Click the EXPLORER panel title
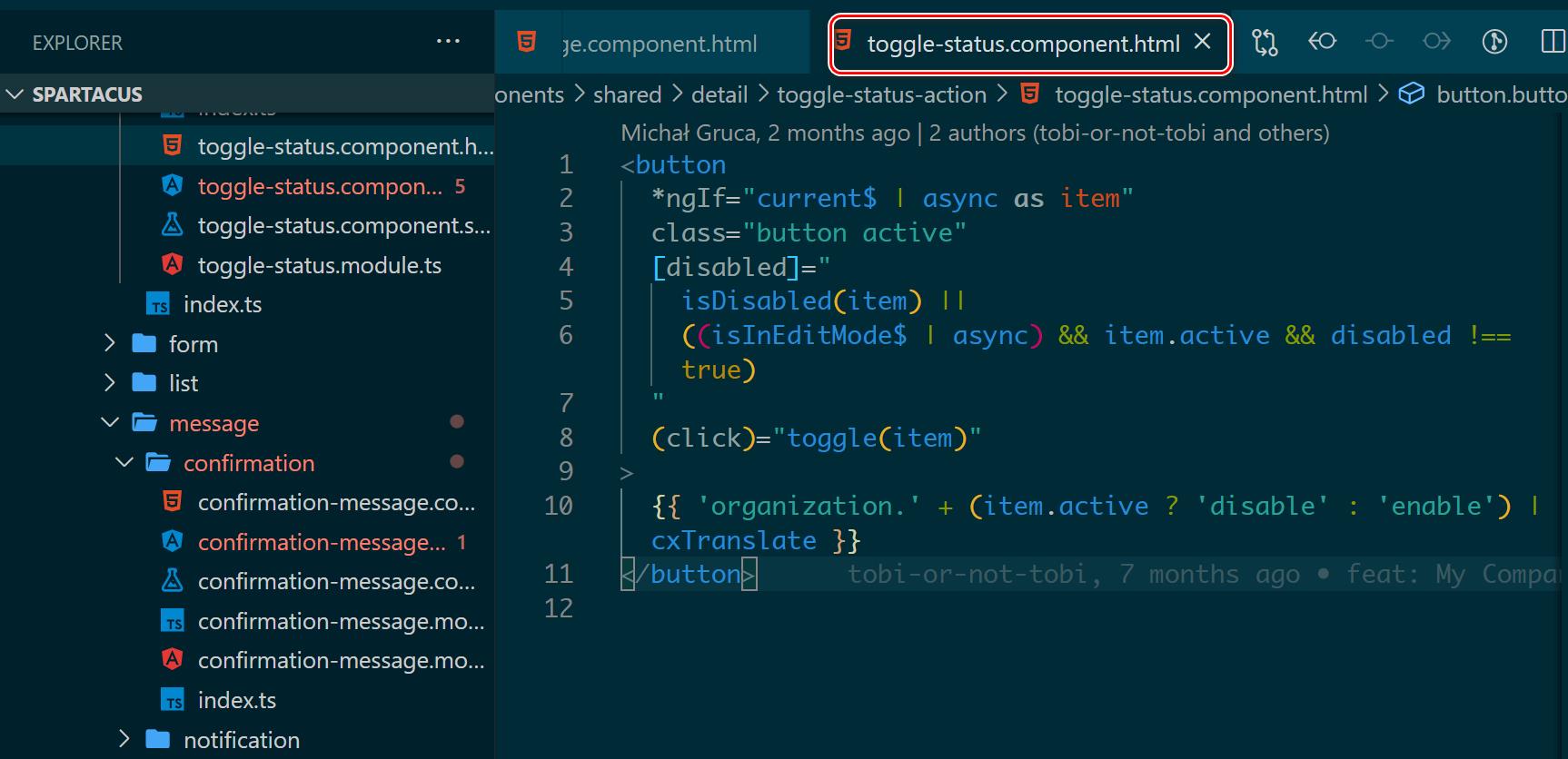The height and width of the screenshot is (759, 1568). click(x=77, y=43)
